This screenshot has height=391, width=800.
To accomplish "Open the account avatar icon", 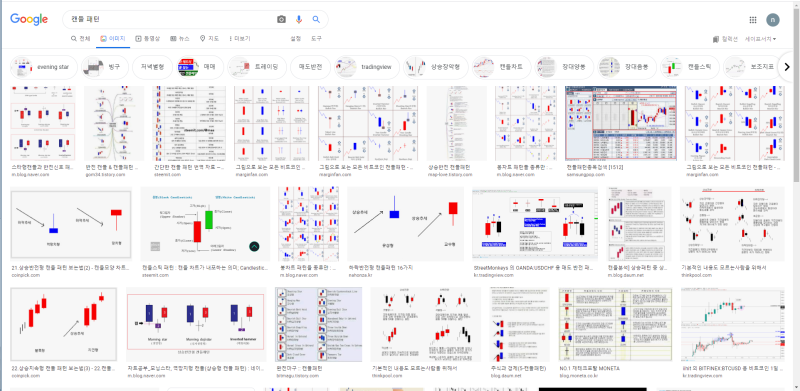I will 772,20.
